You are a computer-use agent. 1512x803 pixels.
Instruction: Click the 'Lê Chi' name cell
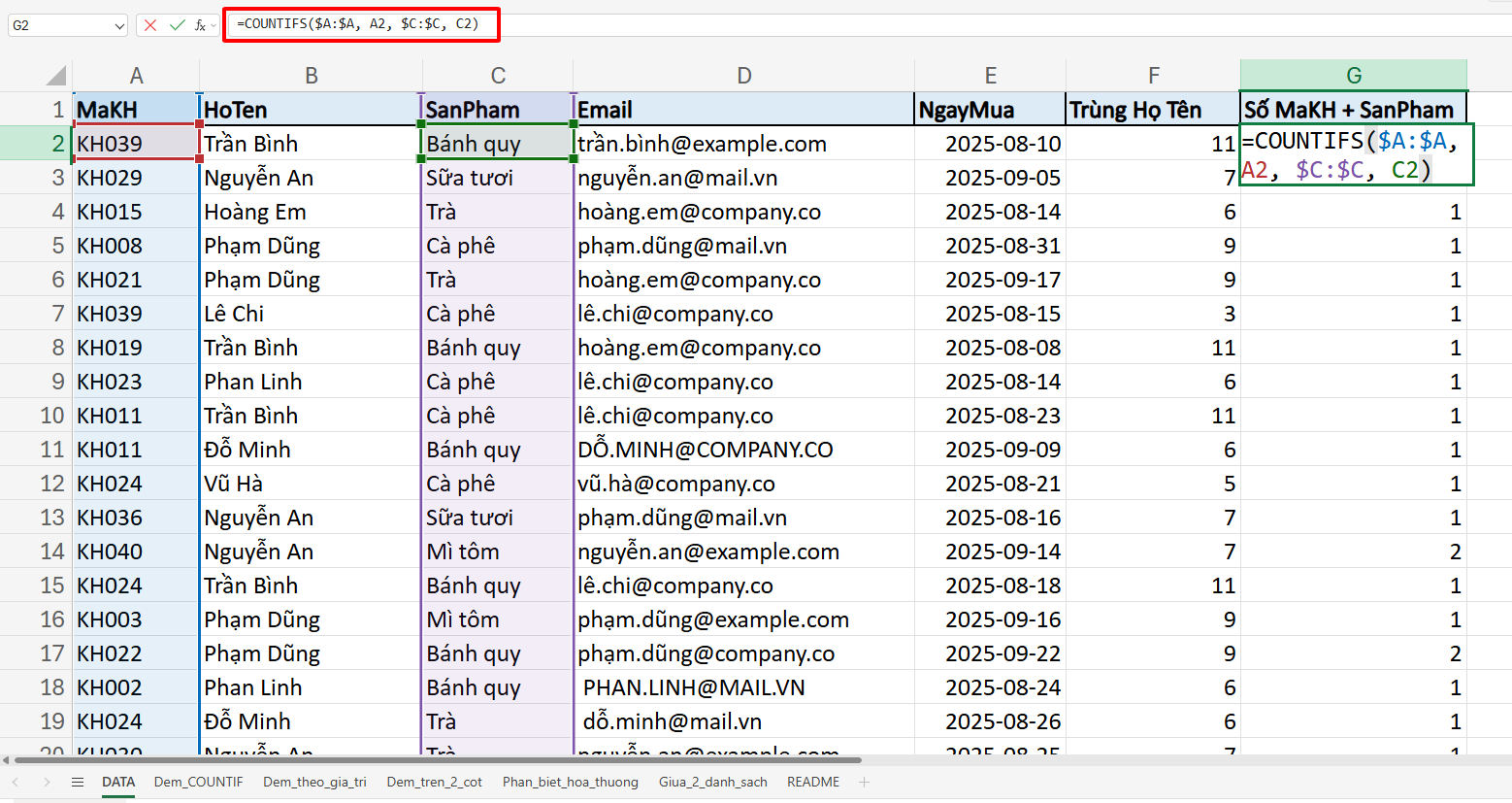tap(311, 314)
